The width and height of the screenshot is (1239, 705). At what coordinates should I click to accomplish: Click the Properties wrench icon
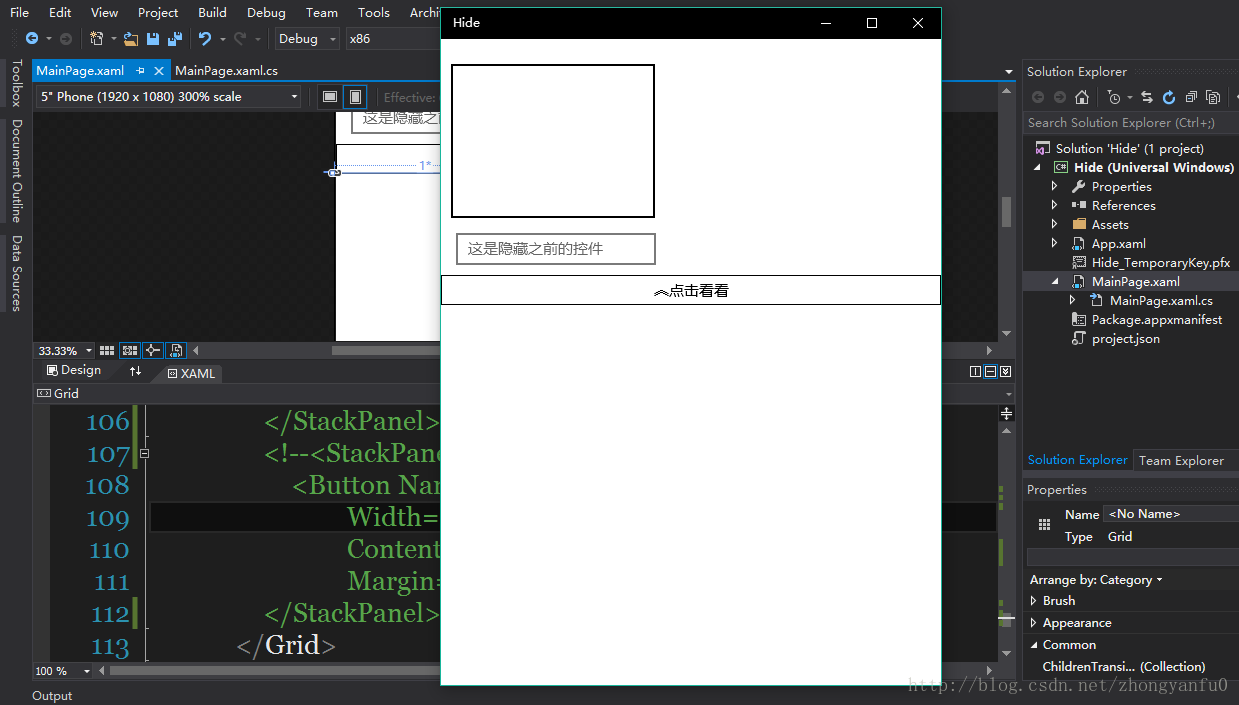coord(1079,187)
